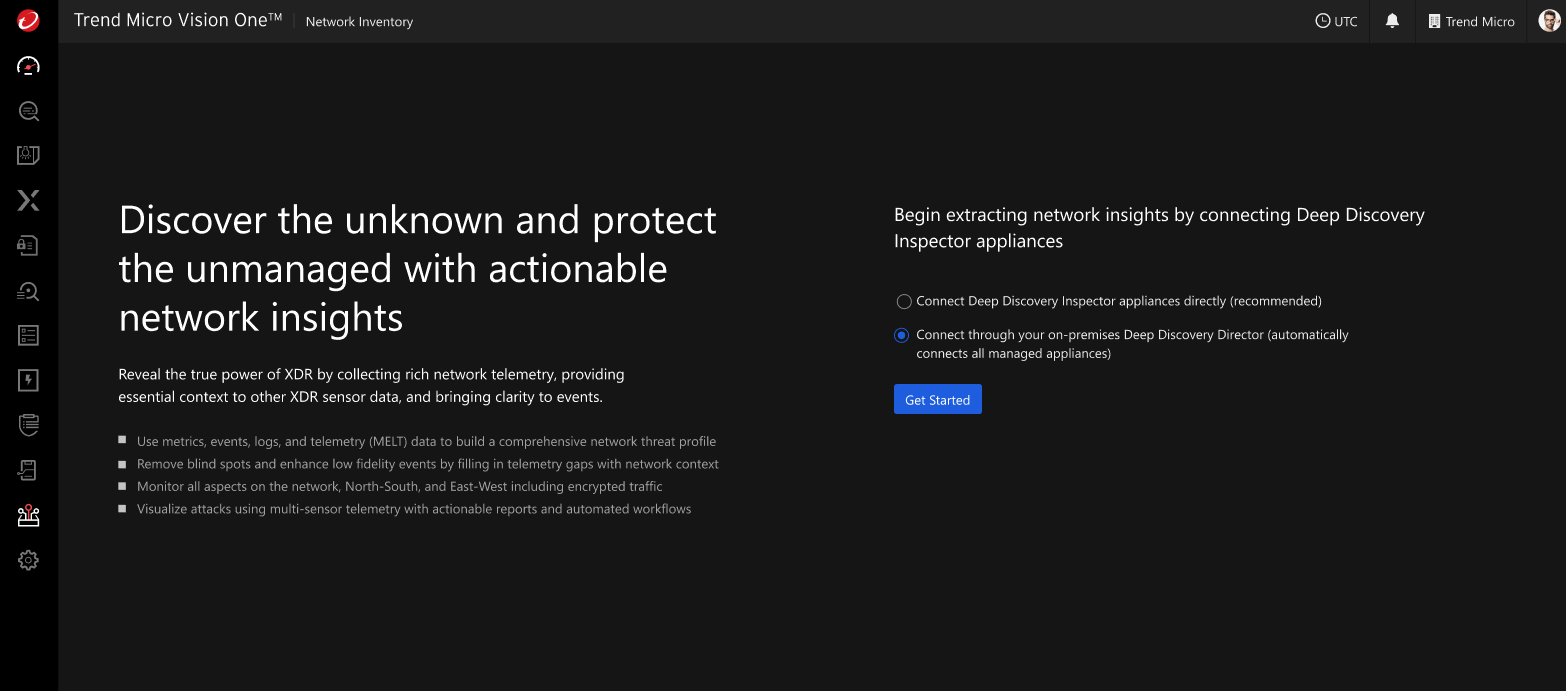1566x691 pixels.
Task: Click the padlock ID card sidebar icon
Action: 28,246
